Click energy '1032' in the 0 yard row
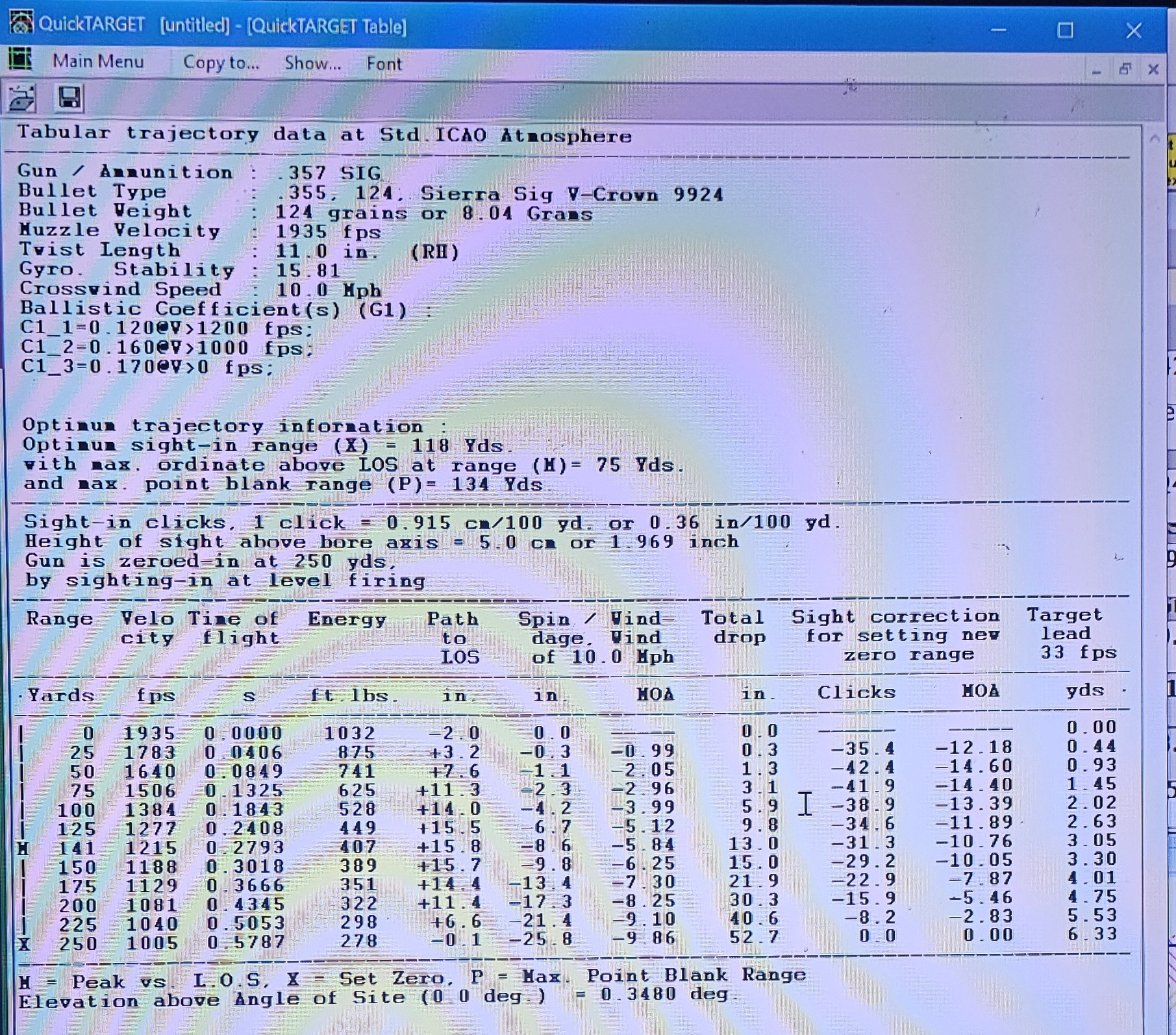 349,733
